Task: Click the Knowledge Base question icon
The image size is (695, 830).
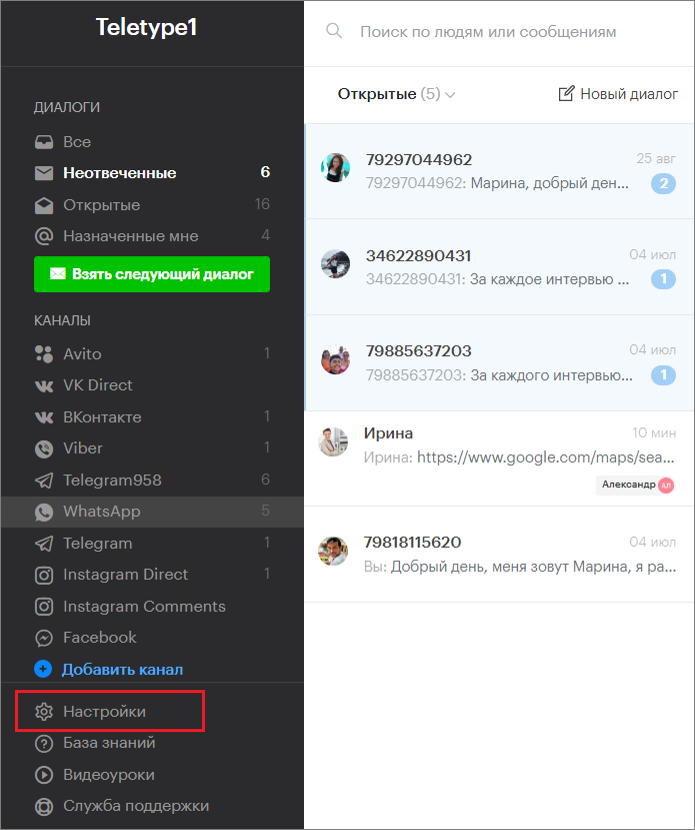Action: coord(44,743)
